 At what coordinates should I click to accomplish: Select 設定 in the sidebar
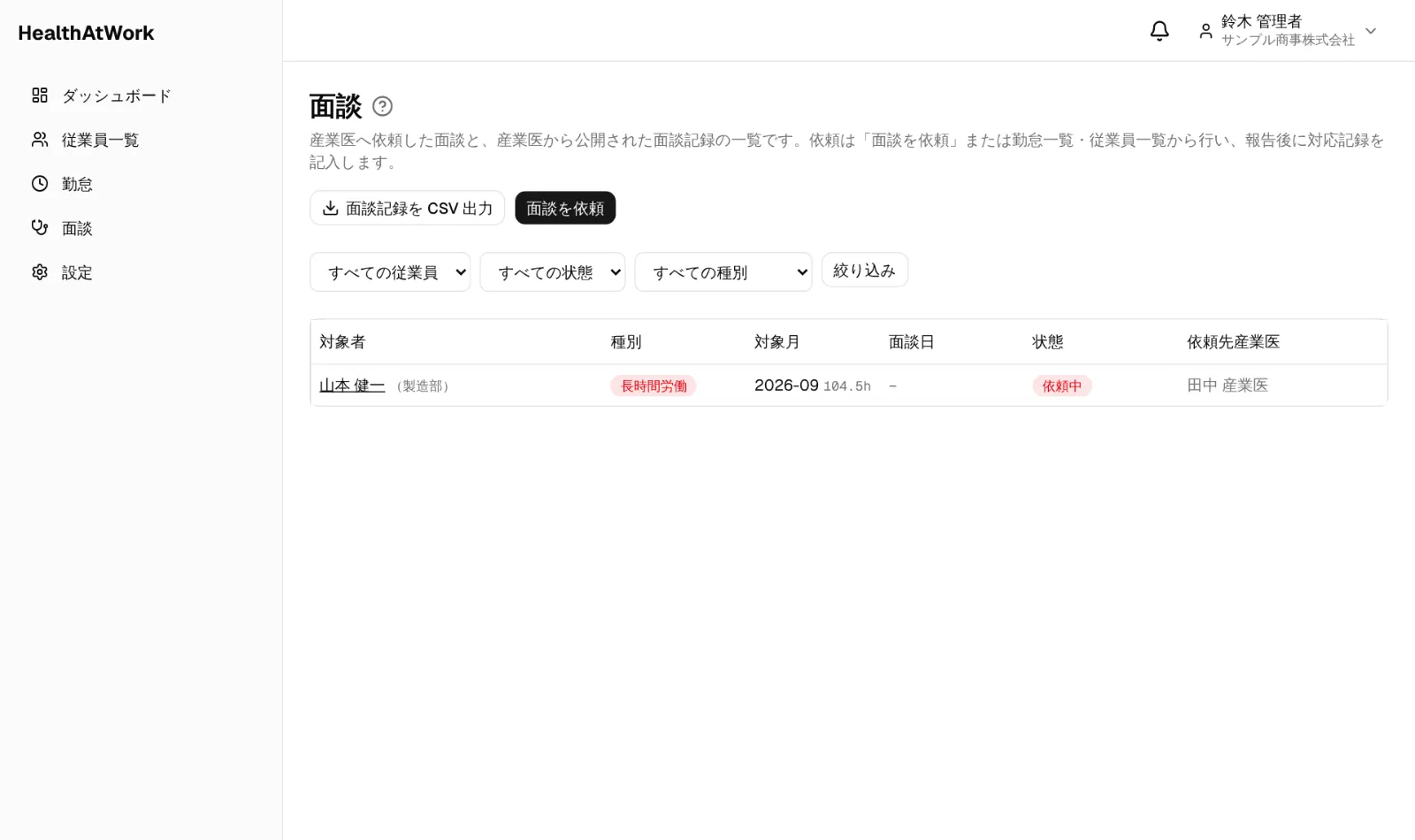click(77, 272)
